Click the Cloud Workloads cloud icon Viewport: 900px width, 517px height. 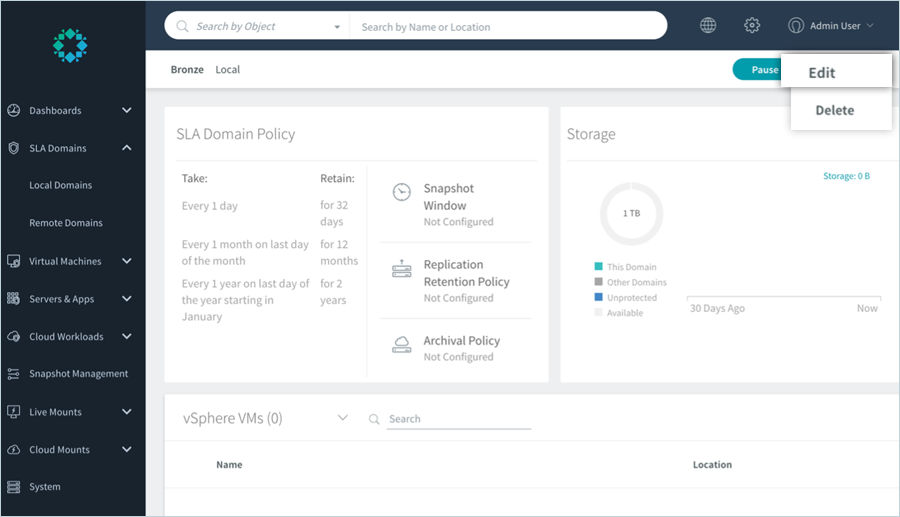click(14, 336)
